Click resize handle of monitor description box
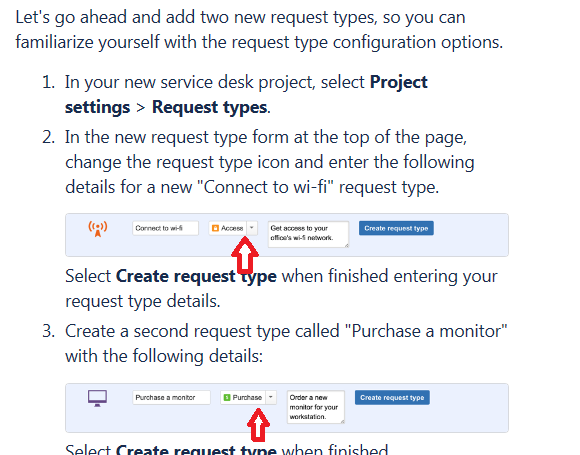This screenshot has height=455, width=580. pyautogui.click(x=342, y=421)
